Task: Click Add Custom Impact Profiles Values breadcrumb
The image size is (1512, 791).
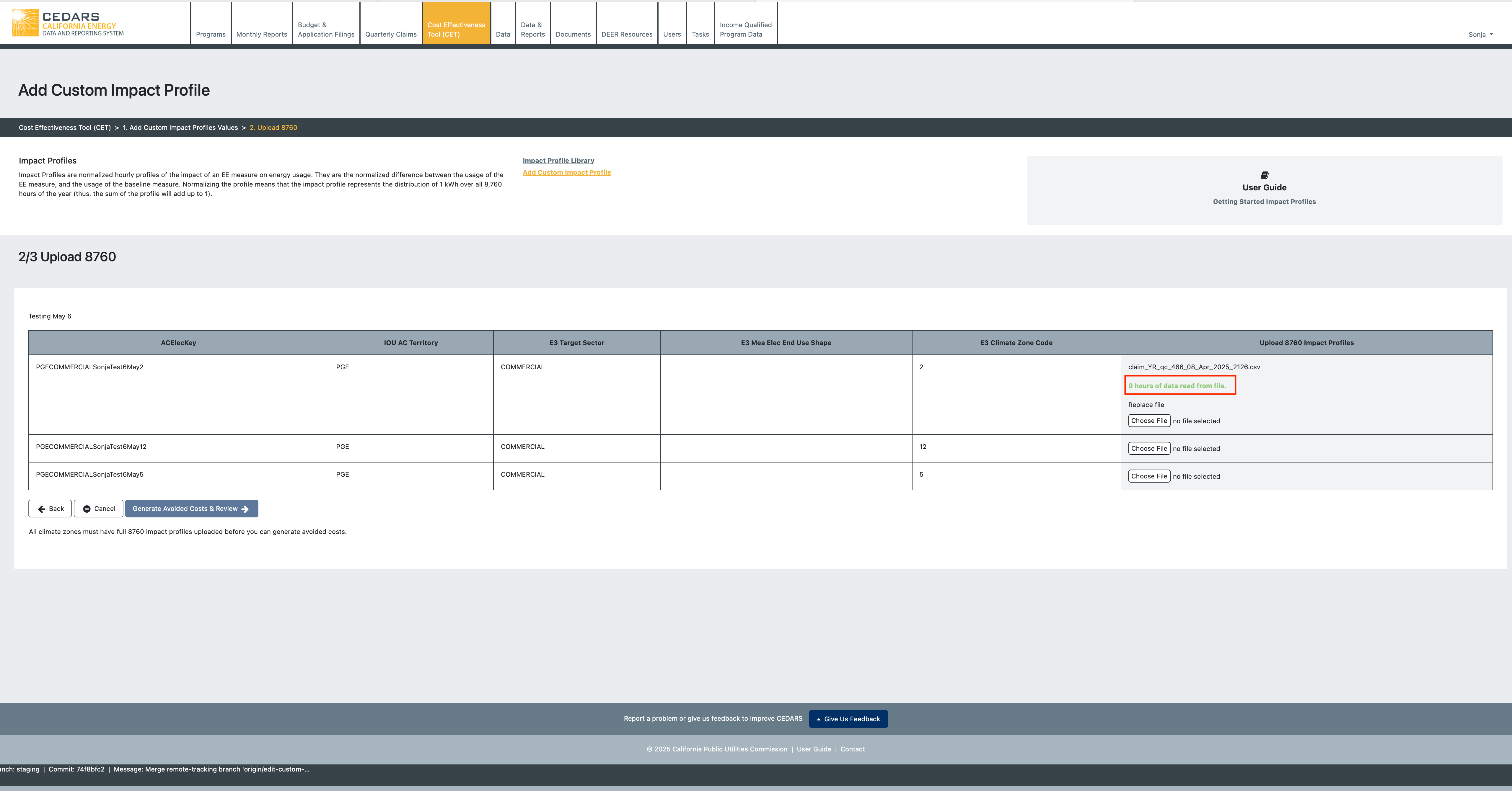Action: coord(180,127)
